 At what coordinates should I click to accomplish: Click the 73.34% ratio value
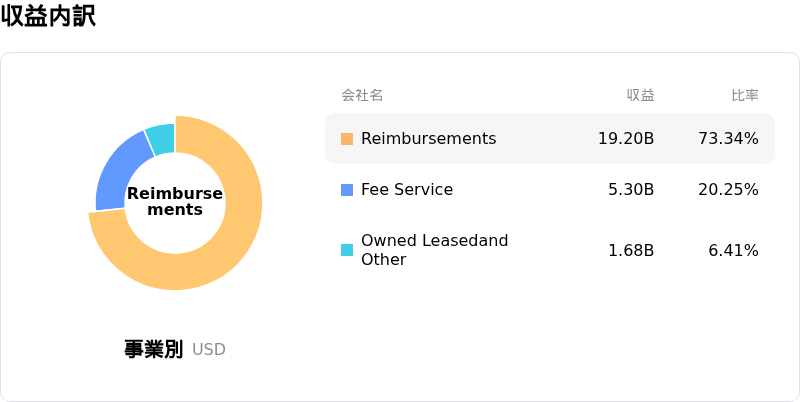coord(728,139)
